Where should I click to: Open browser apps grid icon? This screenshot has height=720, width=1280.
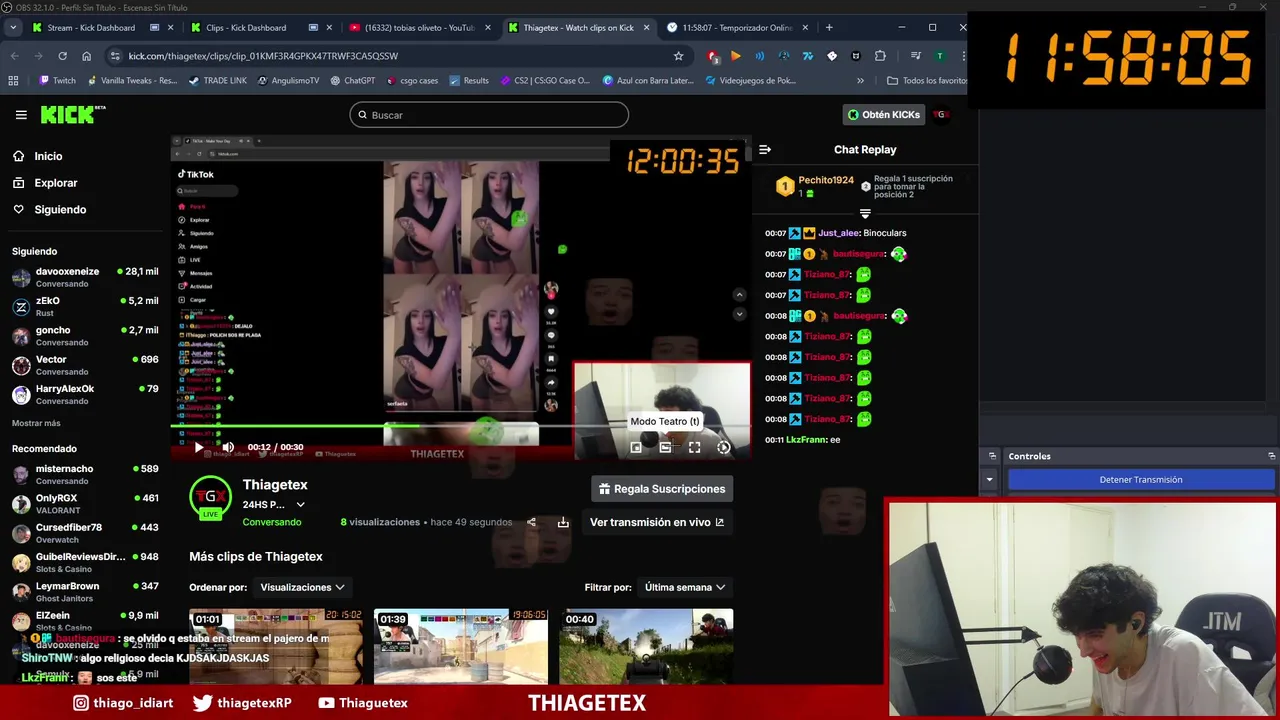pos(13,80)
